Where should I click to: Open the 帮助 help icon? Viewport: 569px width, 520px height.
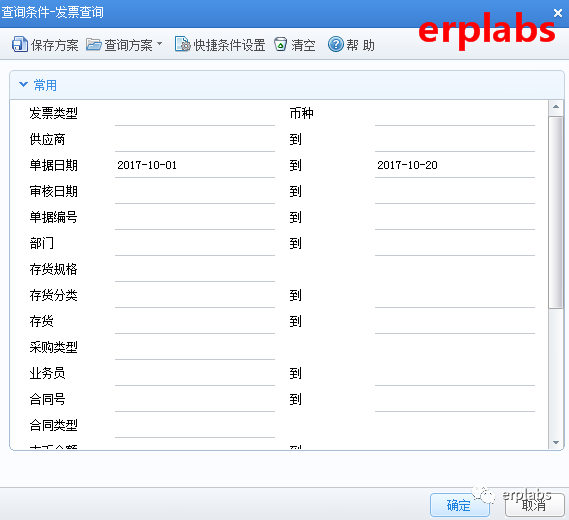coord(336,44)
